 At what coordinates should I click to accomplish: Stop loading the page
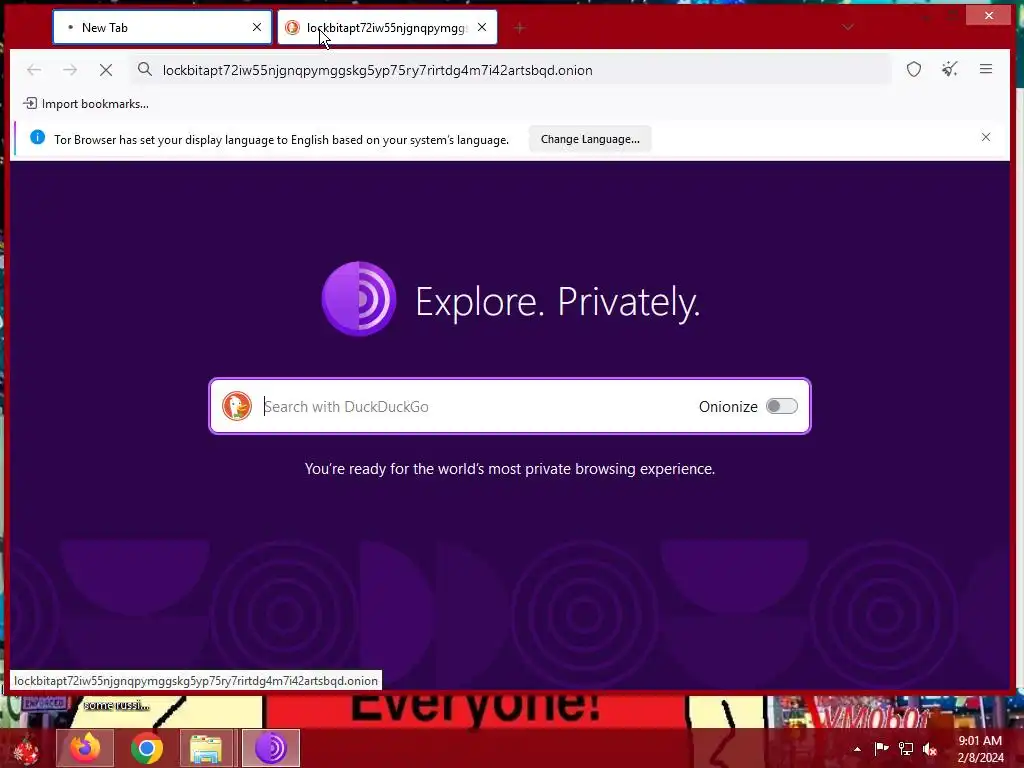[x=106, y=70]
